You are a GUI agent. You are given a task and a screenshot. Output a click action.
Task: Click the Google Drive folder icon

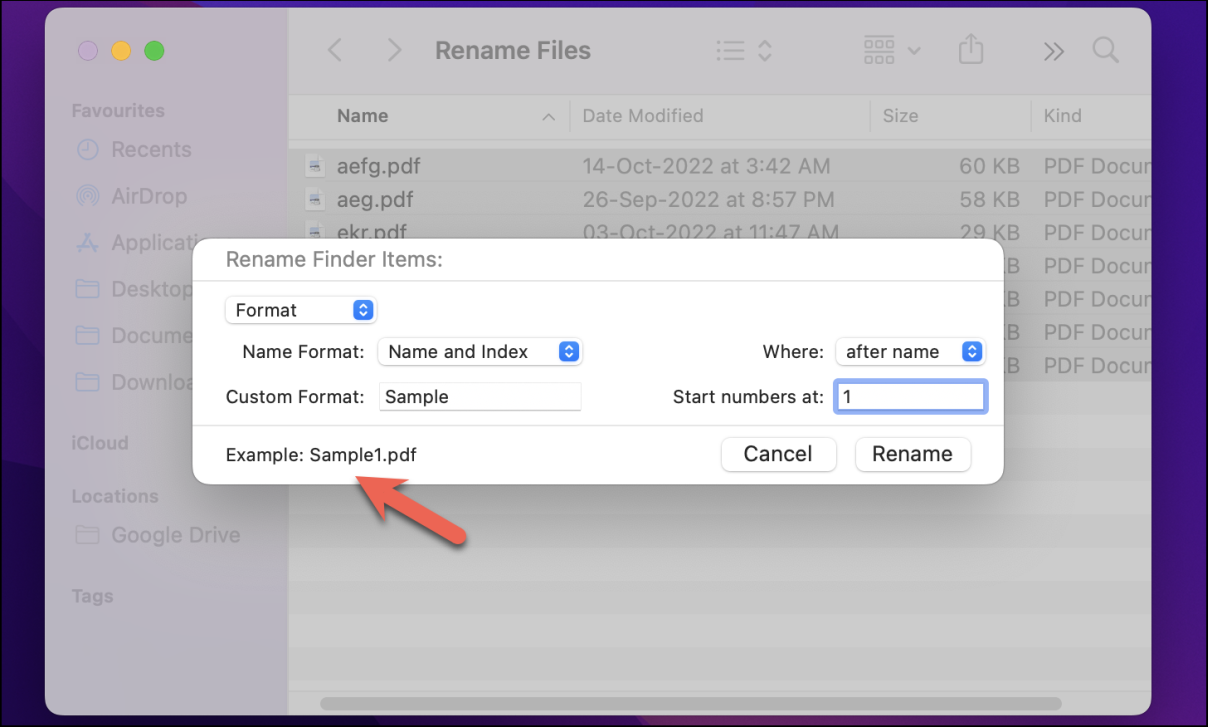[88, 535]
